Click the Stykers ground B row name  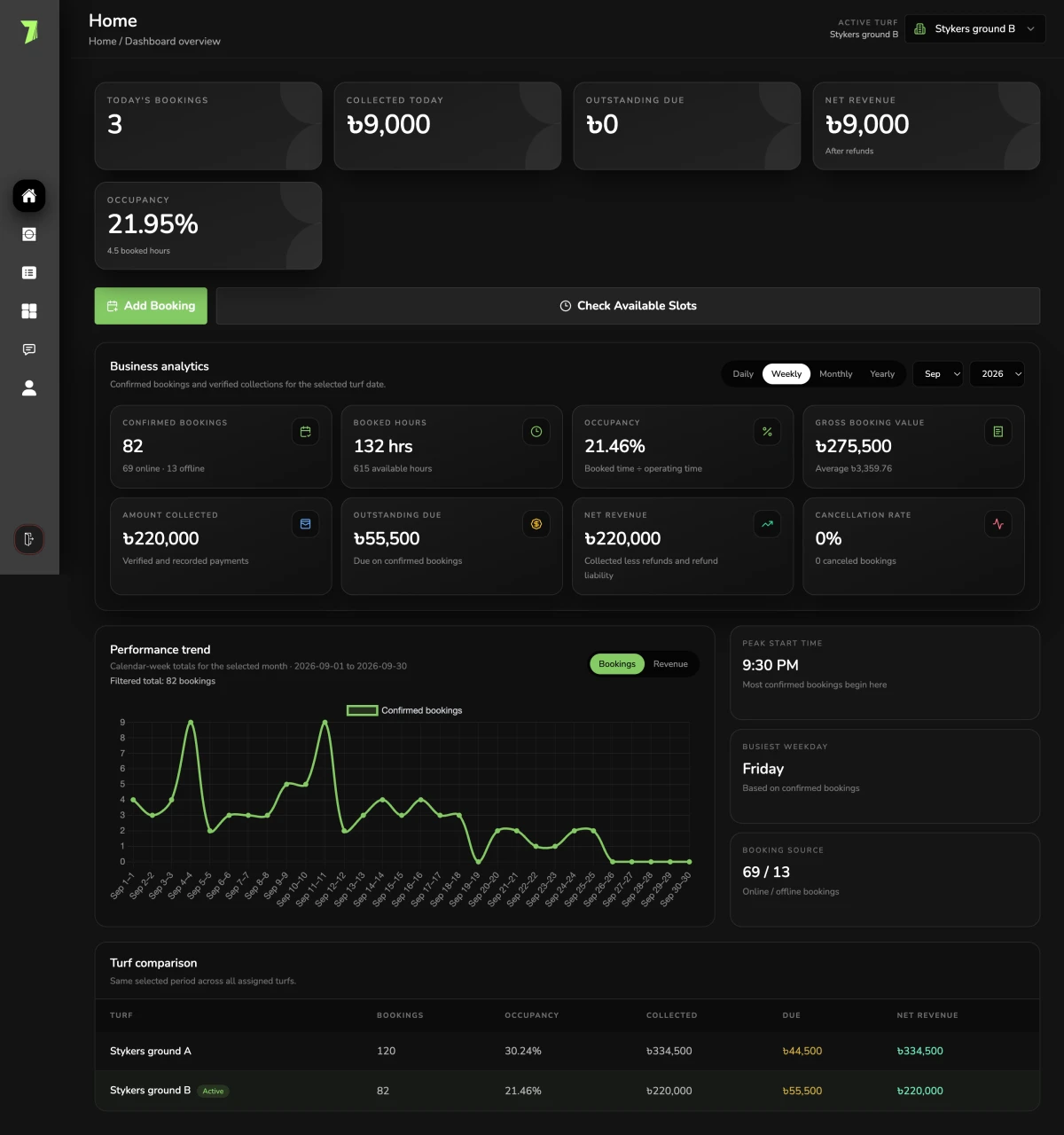pos(151,1091)
